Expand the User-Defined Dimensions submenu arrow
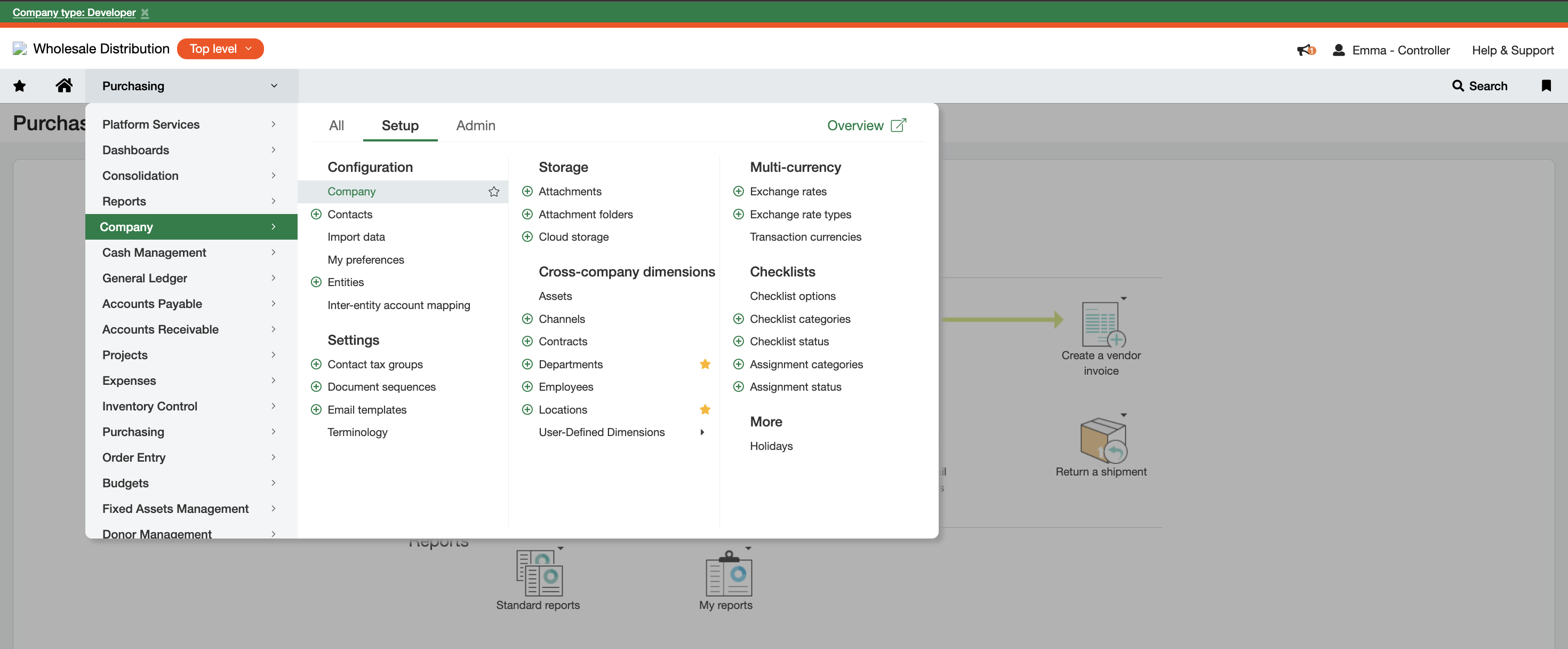The height and width of the screenshot is (649, 1568). [x=702, y=432]
